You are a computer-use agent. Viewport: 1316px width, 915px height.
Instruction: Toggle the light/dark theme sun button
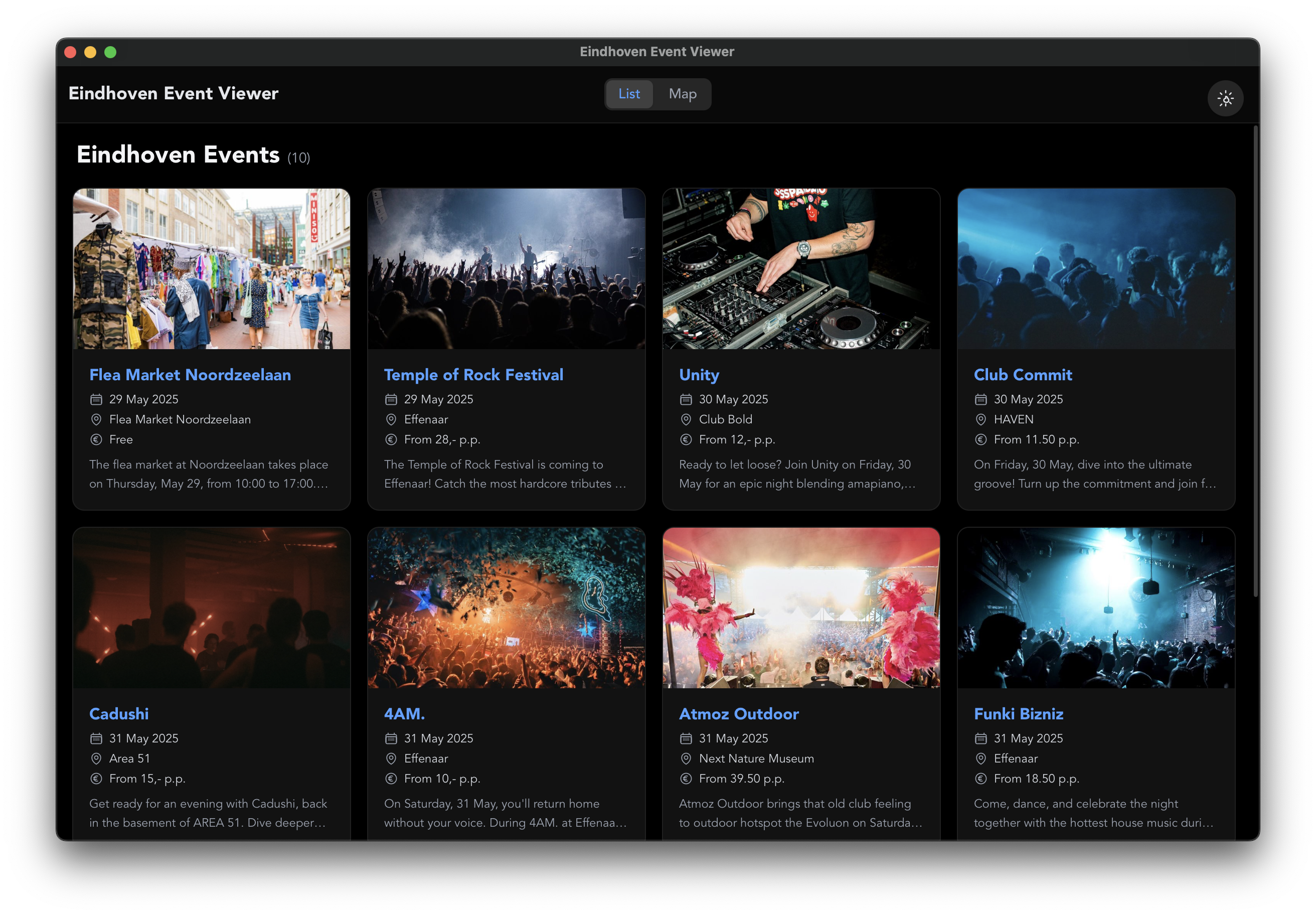[1225, 99]
